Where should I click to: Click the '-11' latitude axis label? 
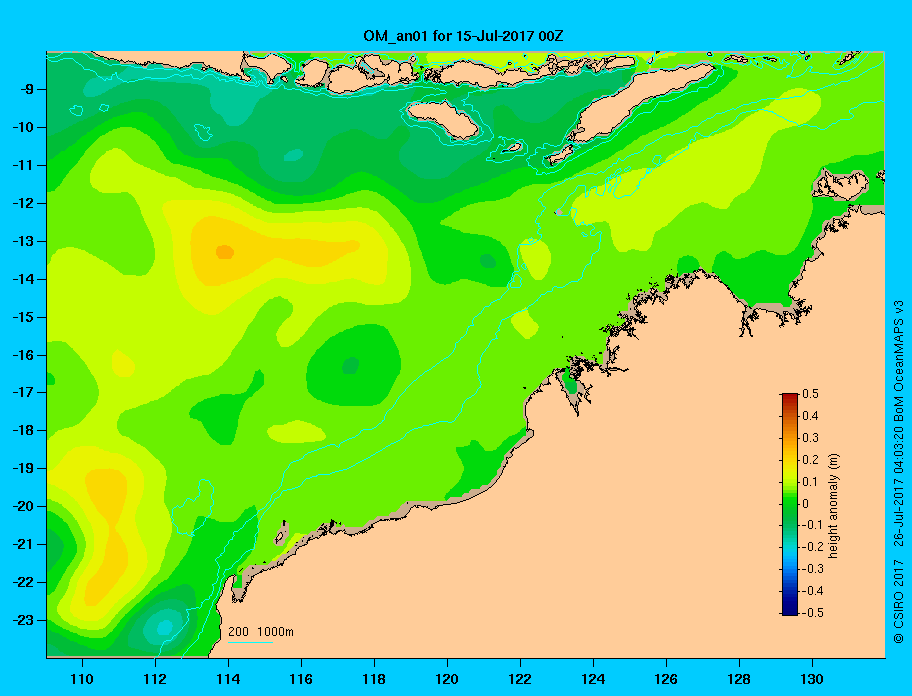pos(23,165)
